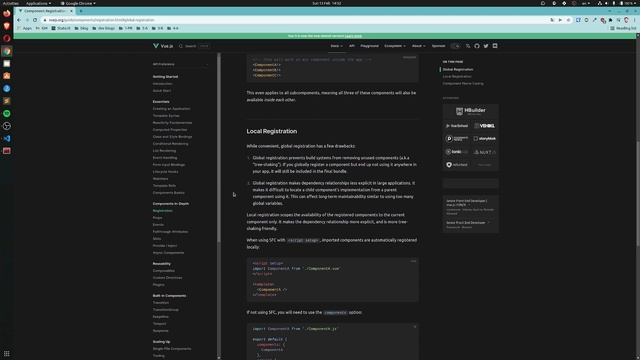Open Reactivity Fundamentals sidebar link
Viewport: 640px width, 360px height.
tap(172, 122)
